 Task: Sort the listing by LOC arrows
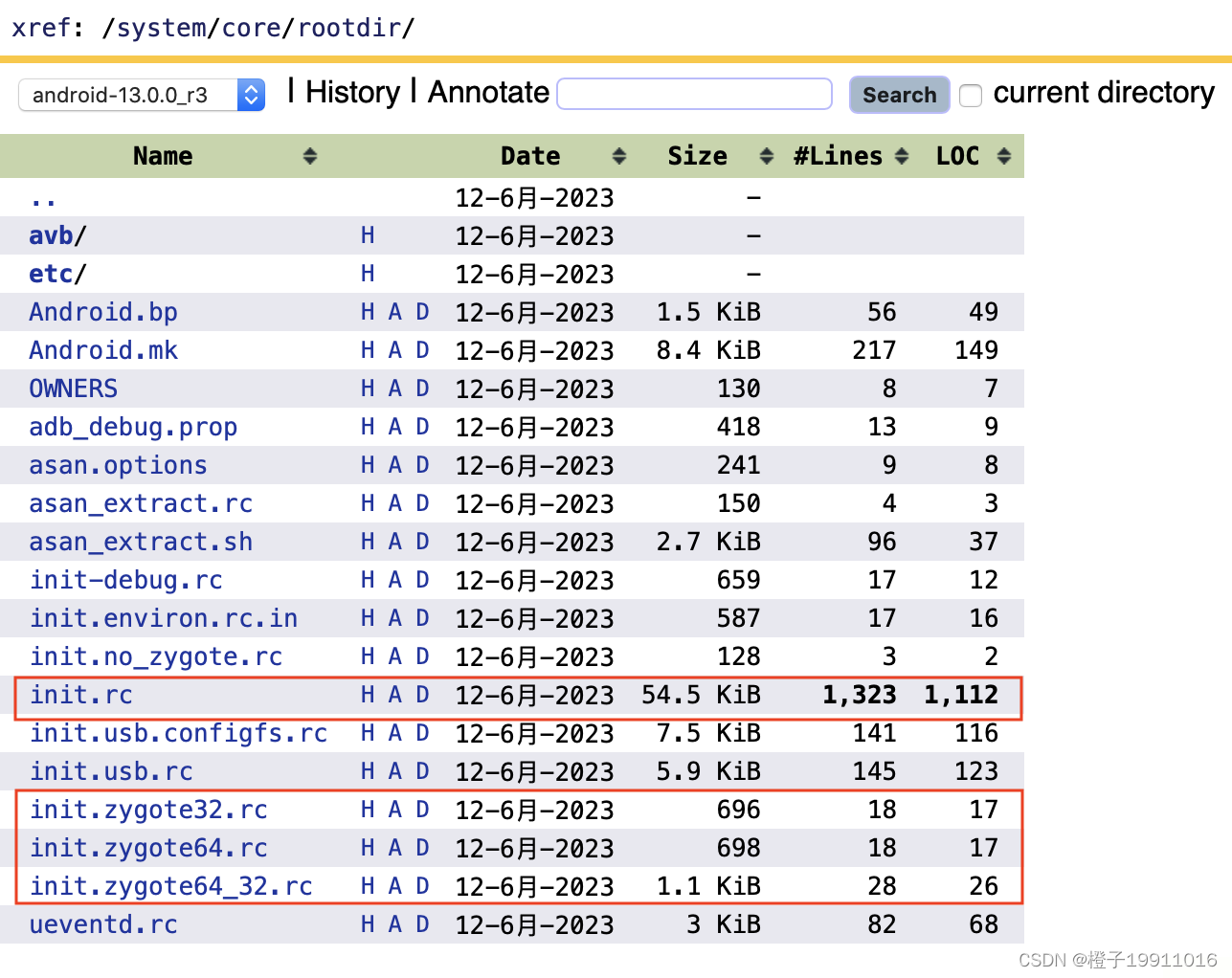[x=1004, y=156]
